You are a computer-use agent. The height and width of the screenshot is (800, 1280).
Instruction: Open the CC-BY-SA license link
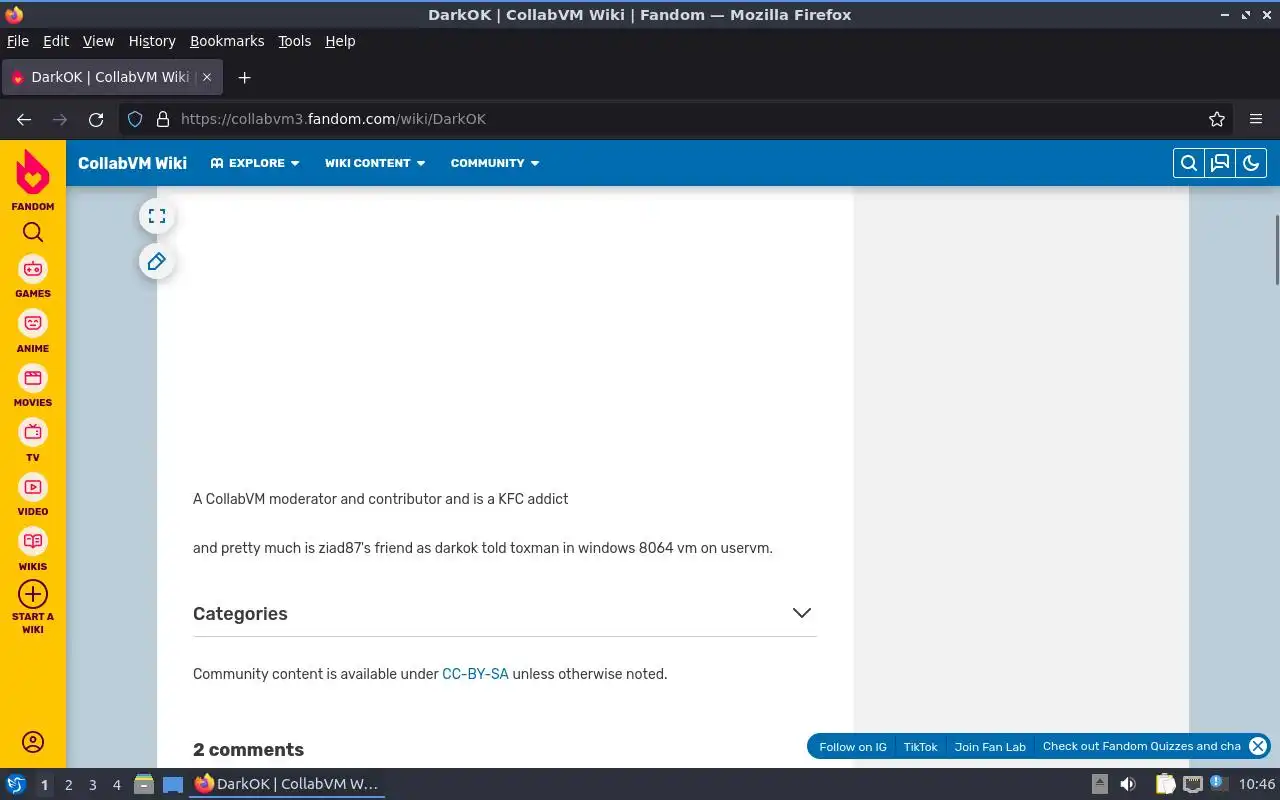coord(475,674)
